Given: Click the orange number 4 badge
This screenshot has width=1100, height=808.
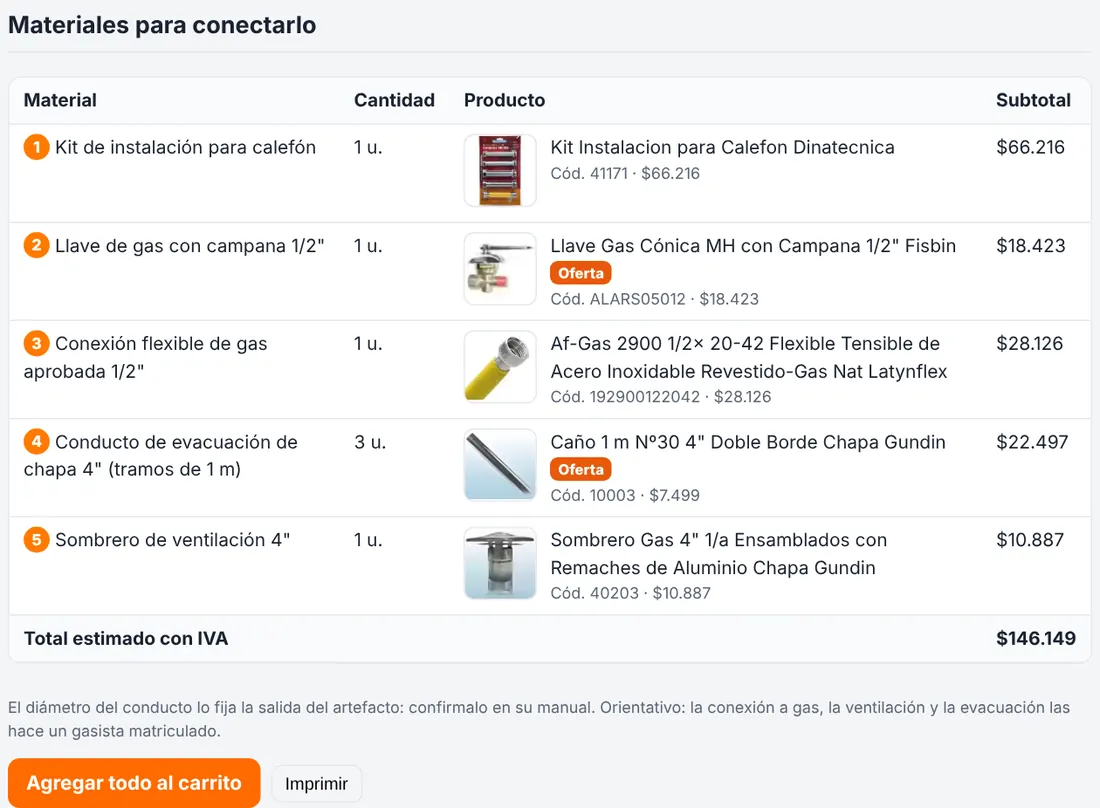Looking at the screenshot, I should [x=36, y=441].
